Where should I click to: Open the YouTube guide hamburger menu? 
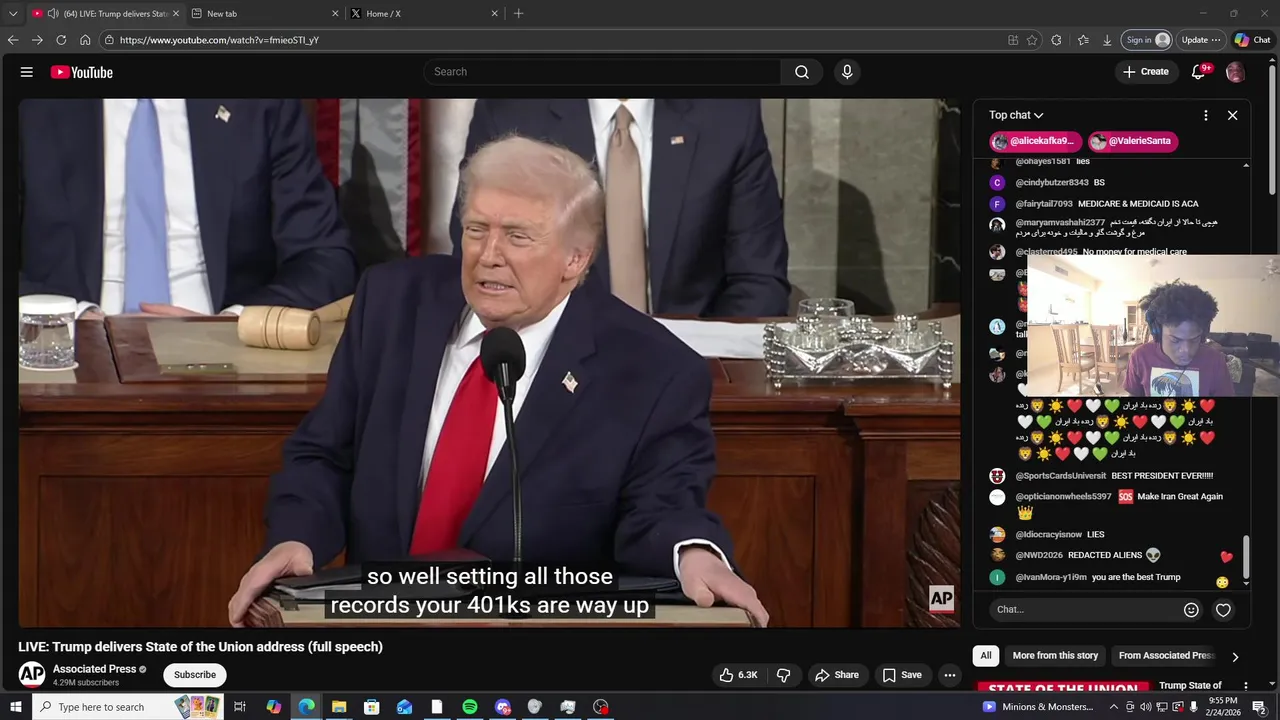[27, 72]
